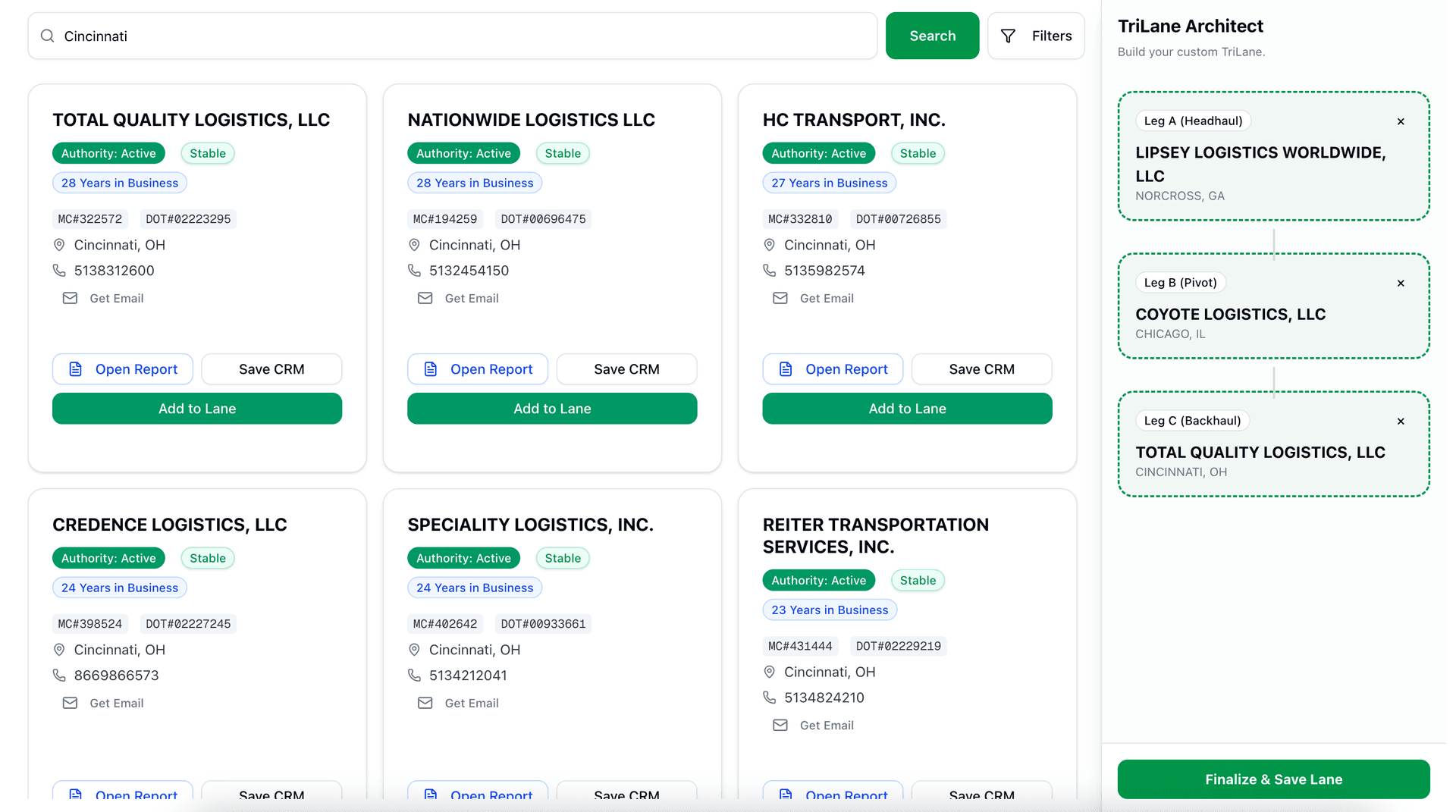Click the Search button

[932, 36]
